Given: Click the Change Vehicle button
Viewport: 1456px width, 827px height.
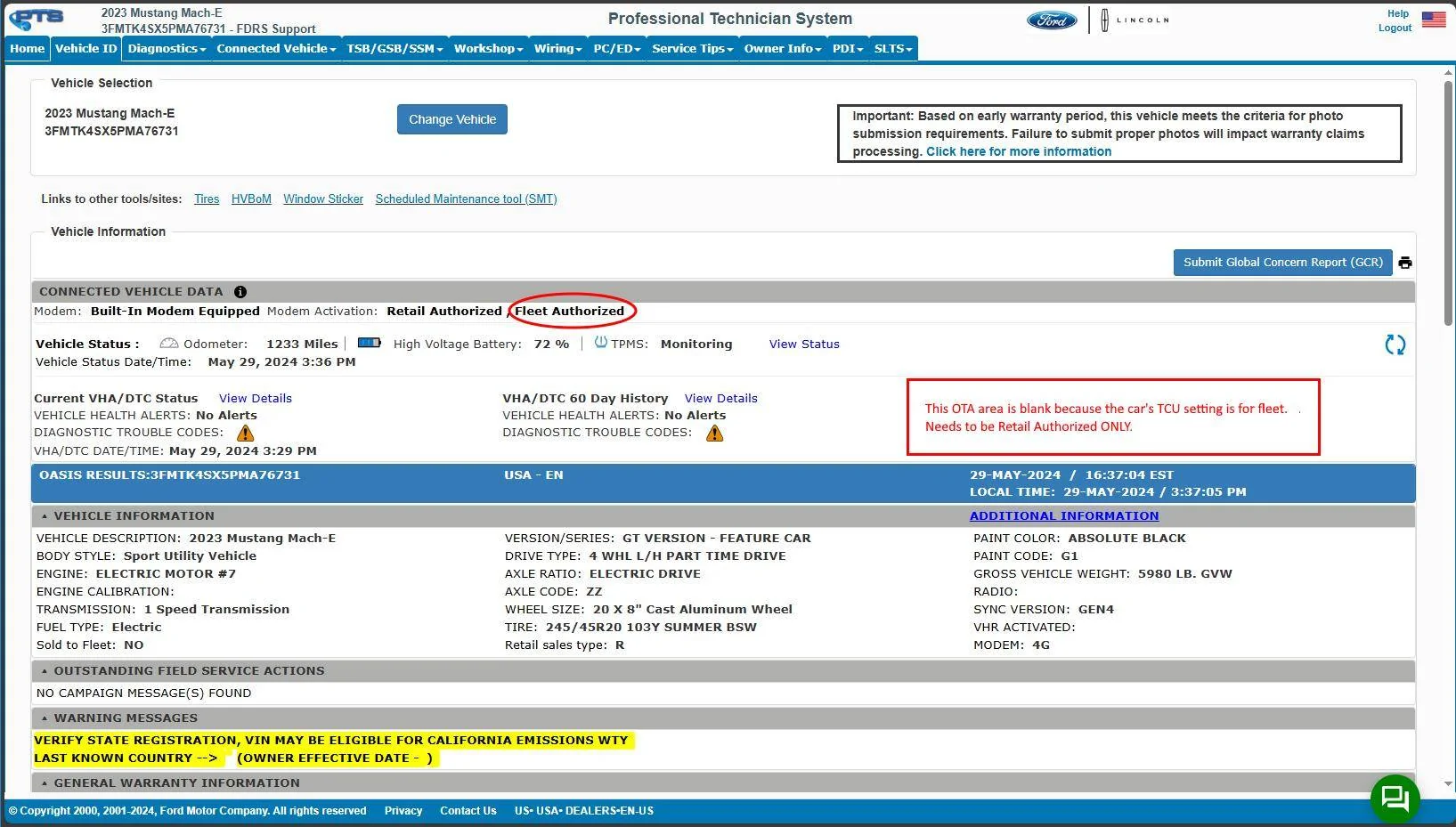Looking at the screenshot, I should [452, 119].
